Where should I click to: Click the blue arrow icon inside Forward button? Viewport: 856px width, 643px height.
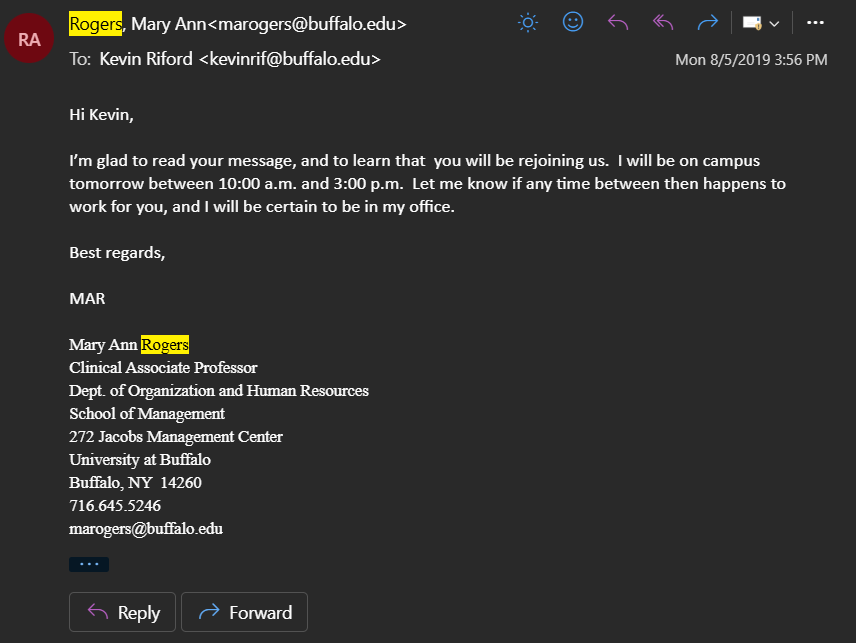tap(209, 611)
